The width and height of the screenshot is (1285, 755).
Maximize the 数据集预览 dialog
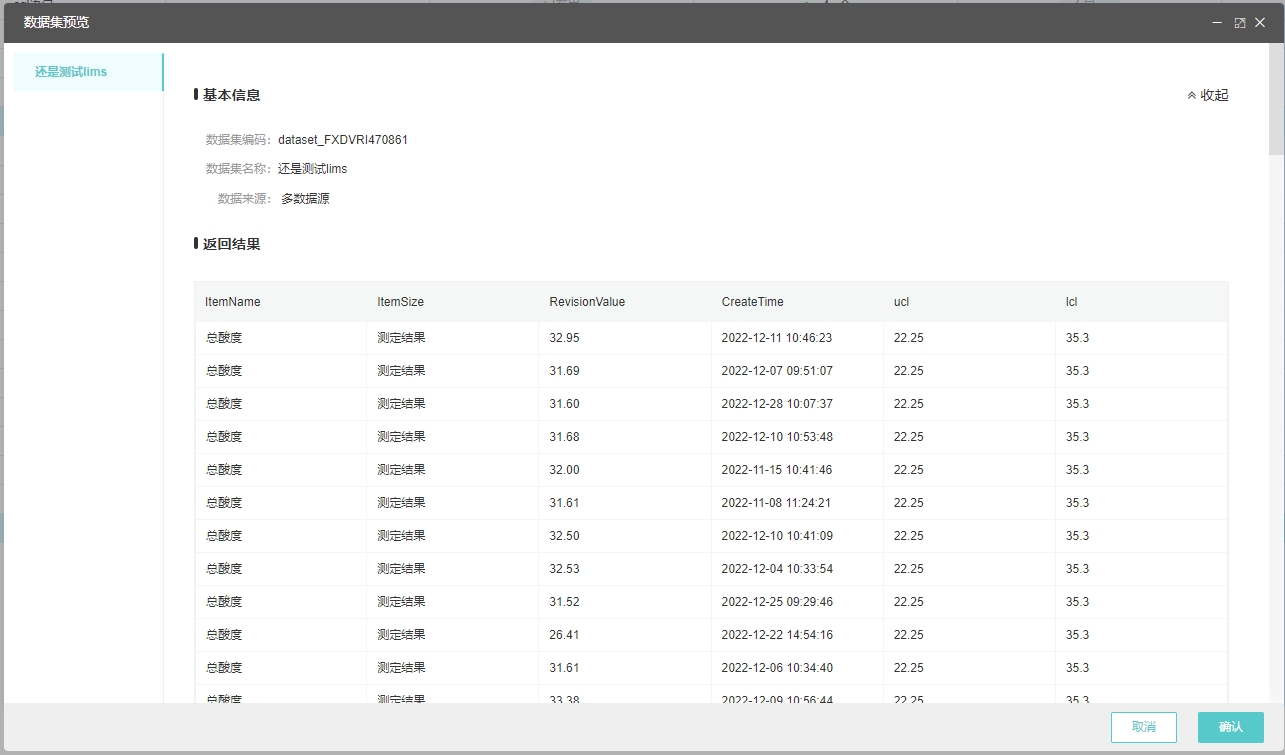point(1240,22)
